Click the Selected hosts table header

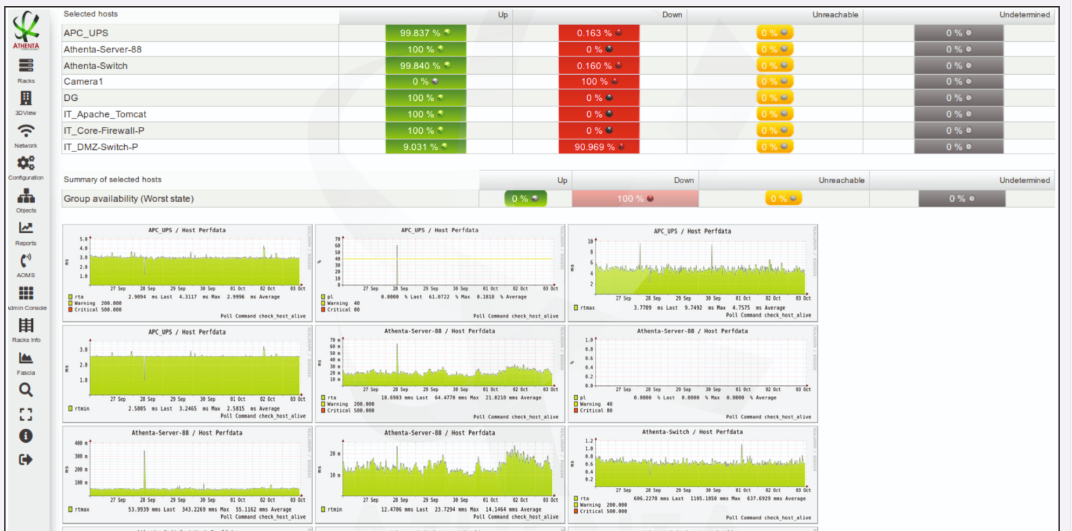pyautogui.click(x=90, y=14)
